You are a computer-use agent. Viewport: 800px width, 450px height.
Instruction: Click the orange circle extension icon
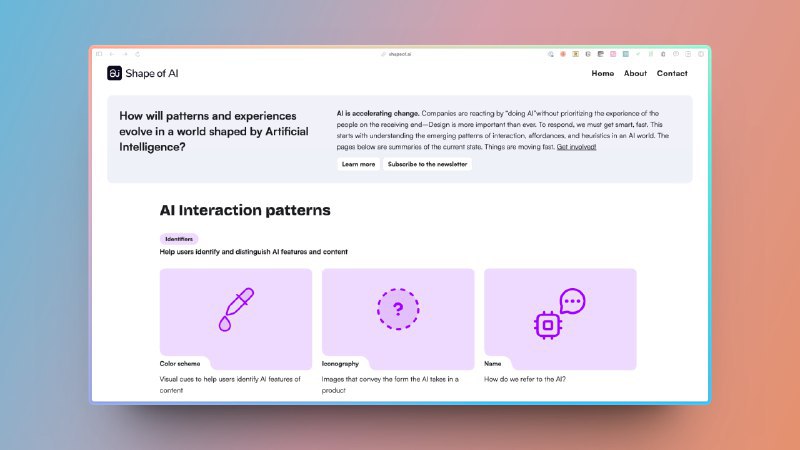pyautogui.click(x=563, y=53)
